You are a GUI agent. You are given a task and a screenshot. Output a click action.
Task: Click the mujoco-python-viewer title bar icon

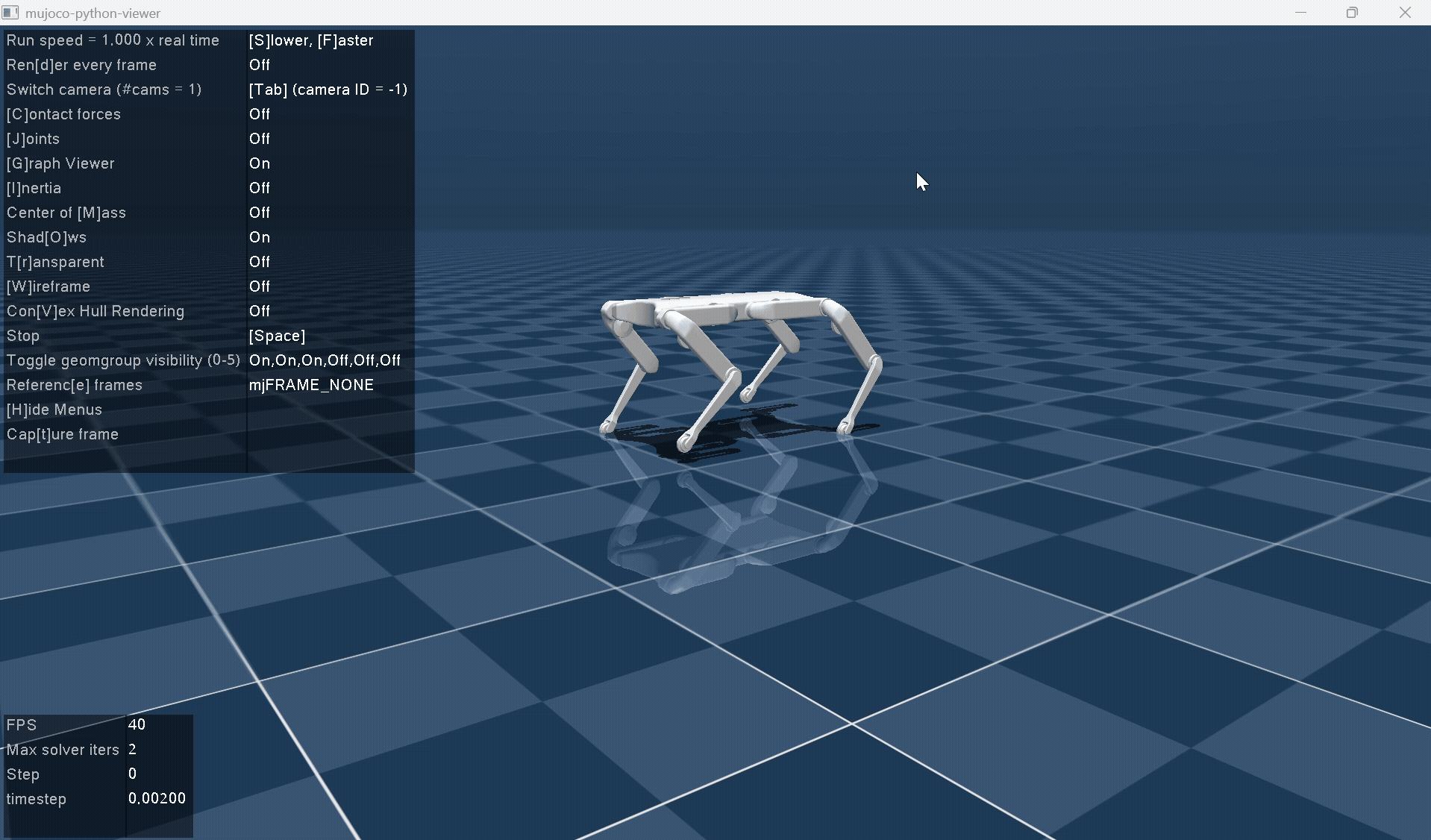point(10,13)
